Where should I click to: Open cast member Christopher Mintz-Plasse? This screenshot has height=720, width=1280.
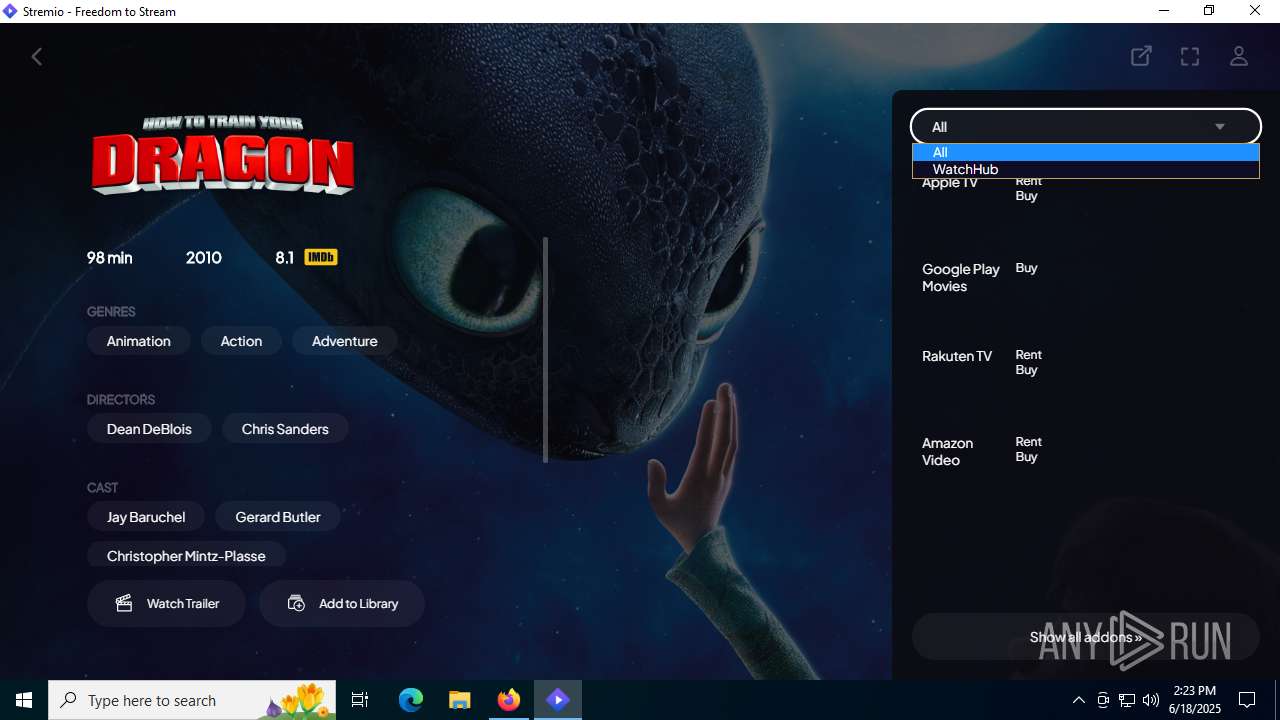pos(186,555)
